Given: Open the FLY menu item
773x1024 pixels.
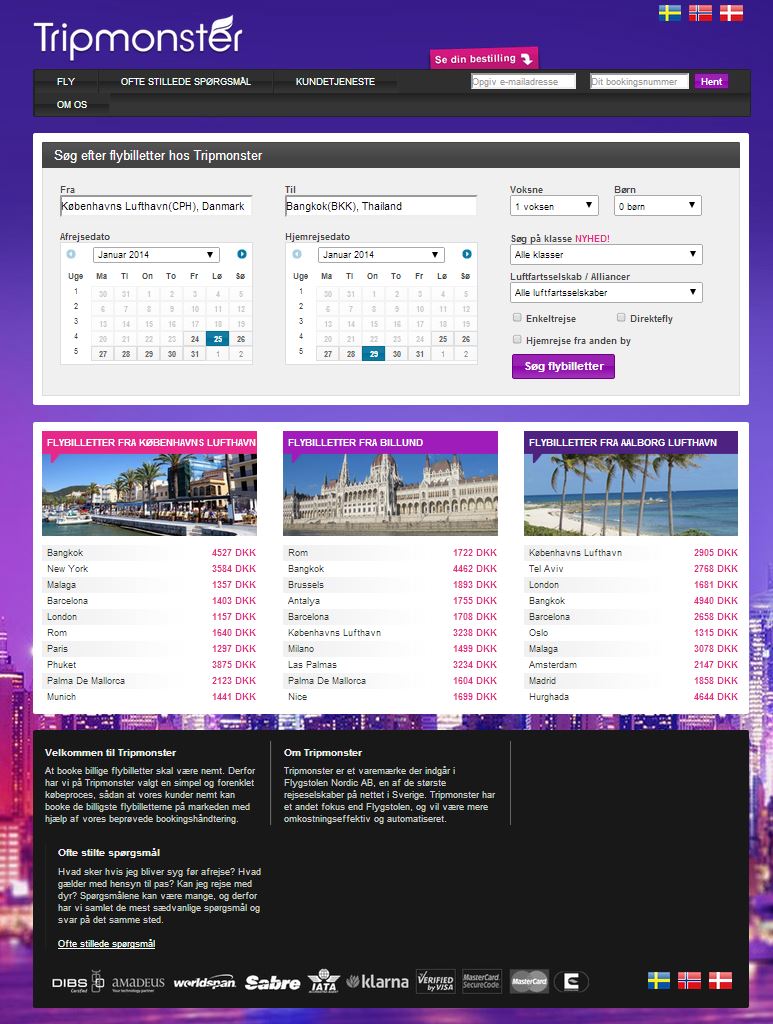Looking at the screenshot, I should [66, 82].
